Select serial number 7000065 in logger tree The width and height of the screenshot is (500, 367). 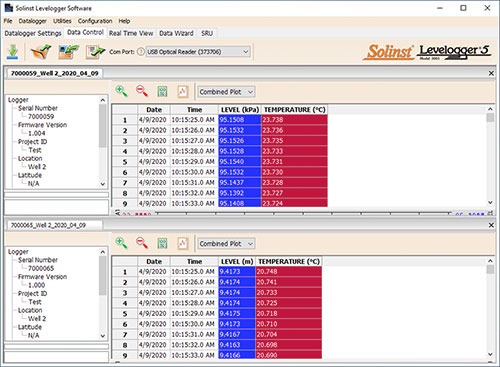point(41,268)
